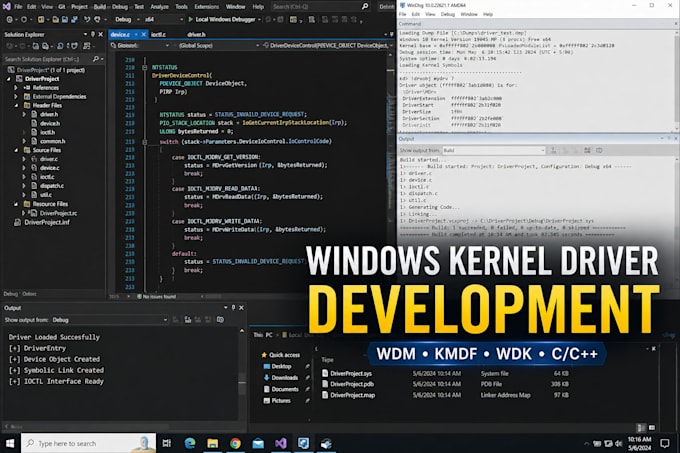Switch to the driver.h tab

click(x=196, y=34)
